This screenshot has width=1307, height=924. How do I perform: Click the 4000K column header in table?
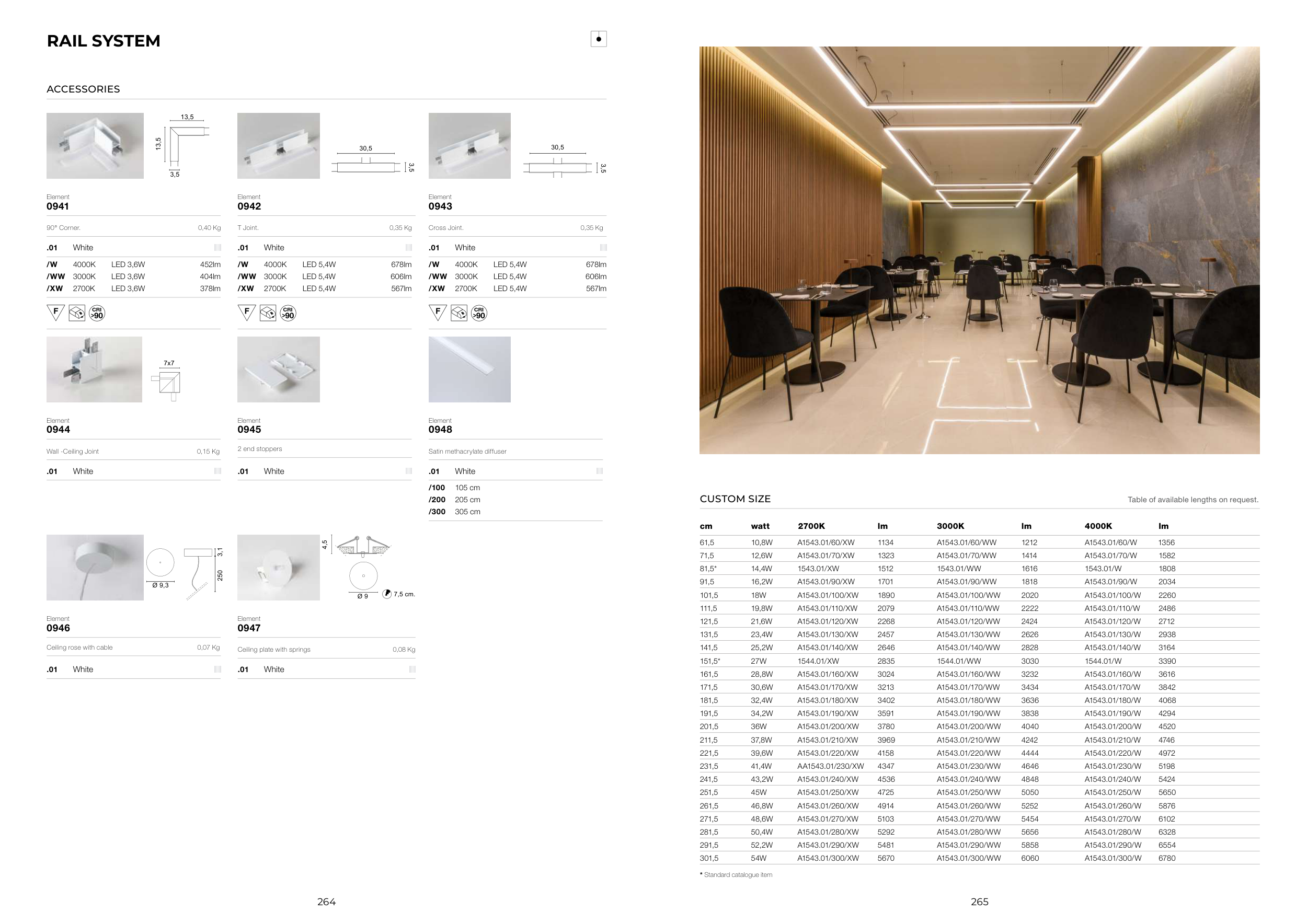click(x=1098, y=526)
